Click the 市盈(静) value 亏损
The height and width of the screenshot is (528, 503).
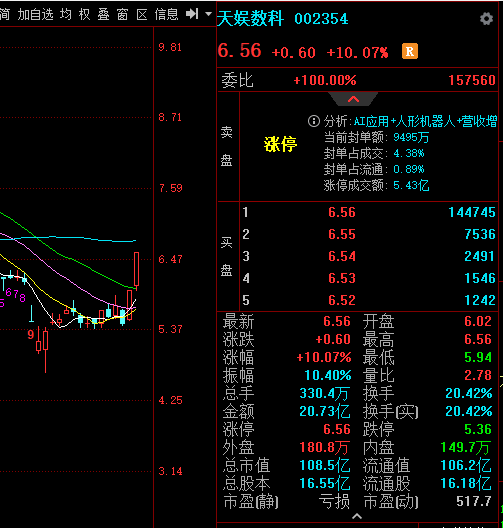(x=334, y=502)
